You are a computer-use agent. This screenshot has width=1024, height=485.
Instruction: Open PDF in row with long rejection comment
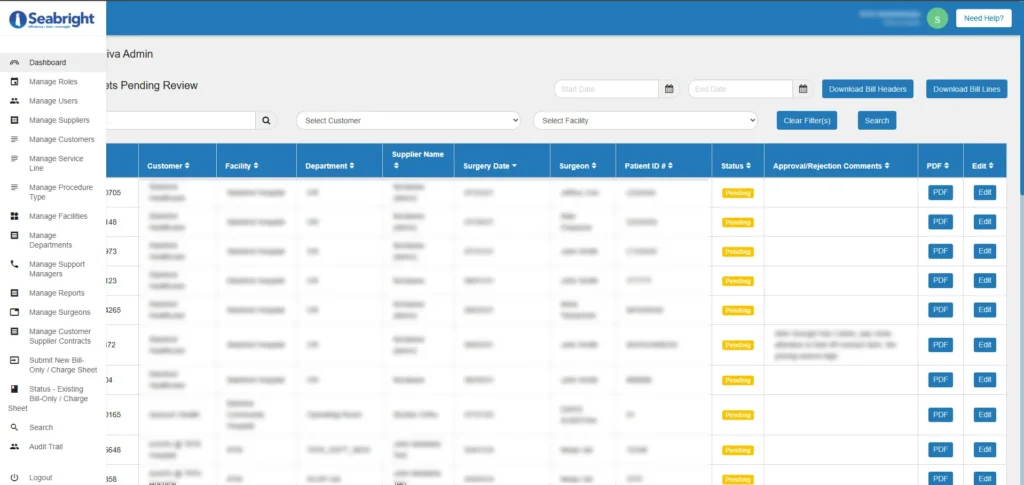(940, 345)
